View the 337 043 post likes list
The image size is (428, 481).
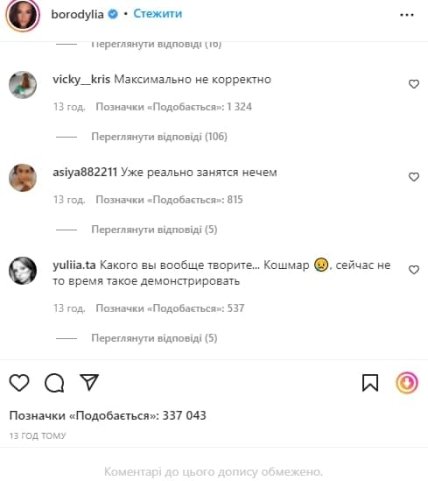108,416
